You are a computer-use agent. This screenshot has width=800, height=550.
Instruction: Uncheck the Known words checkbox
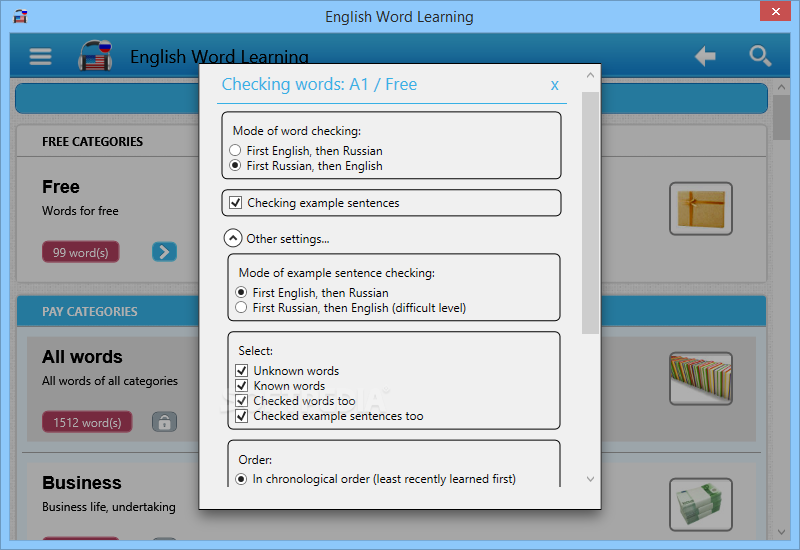click(242, 385)
